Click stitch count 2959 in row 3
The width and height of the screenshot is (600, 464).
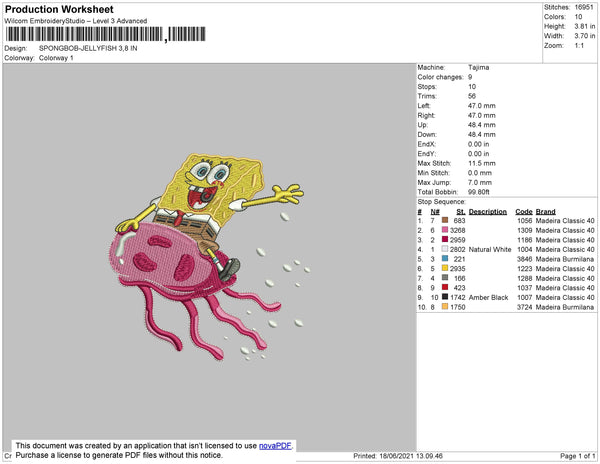(x=457, y=240)
